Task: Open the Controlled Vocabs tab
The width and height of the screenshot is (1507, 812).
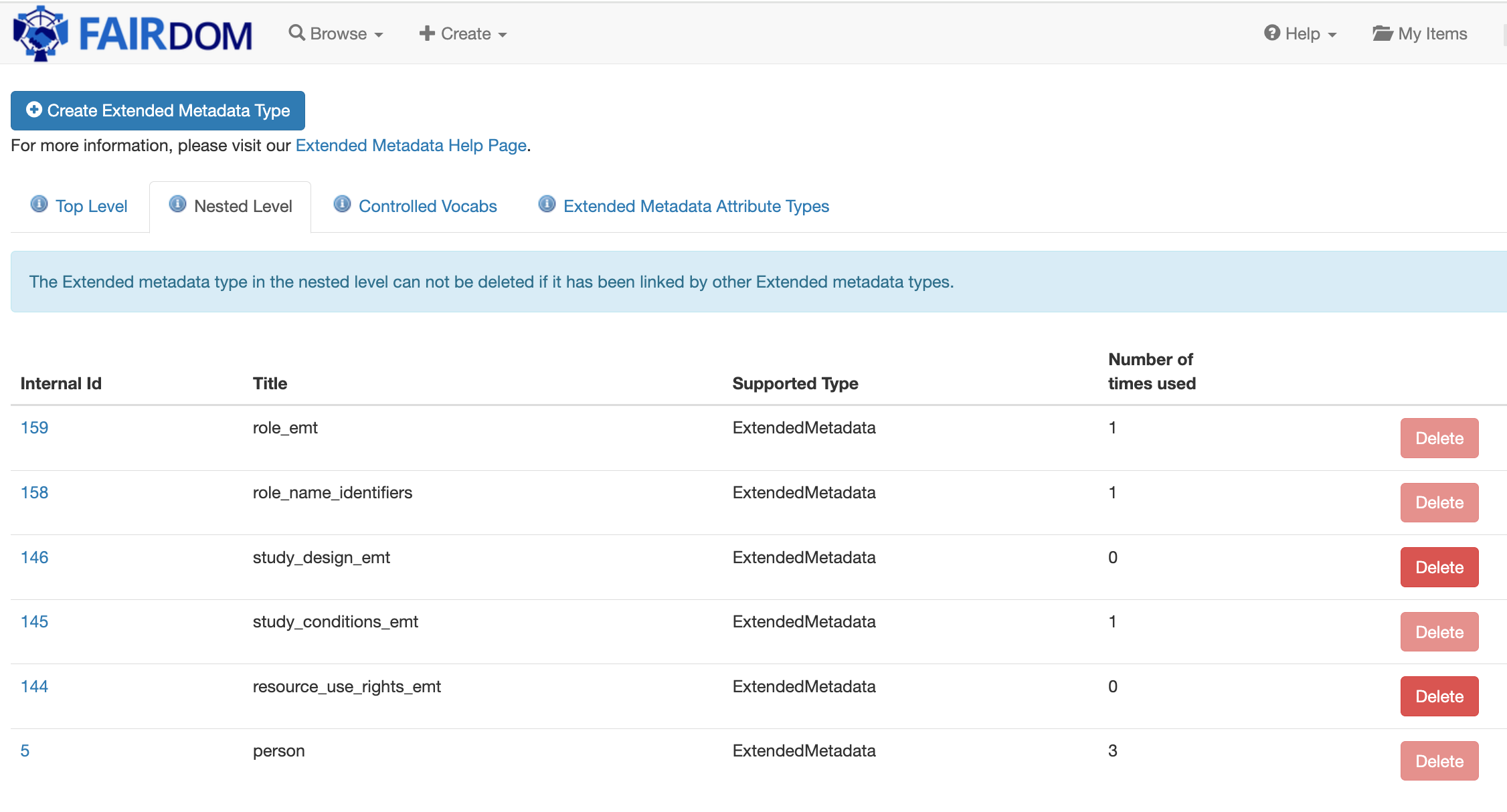Action: [x=428, y=207]
